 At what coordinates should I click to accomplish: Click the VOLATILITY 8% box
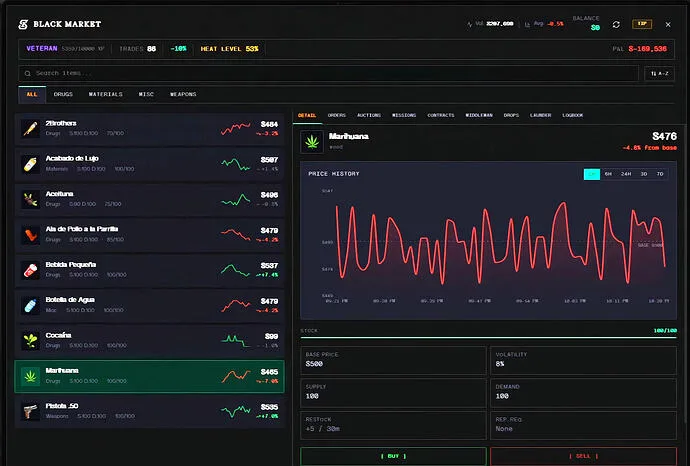pyautogui.click(x=584, y=360)
